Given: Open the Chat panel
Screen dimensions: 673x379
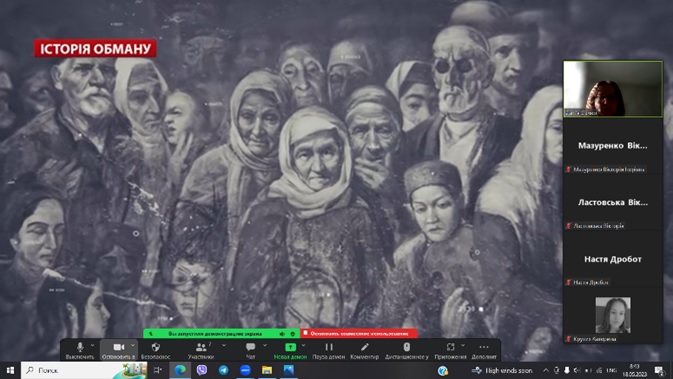Looking at the screenshot, I should [x=250, y=350].
